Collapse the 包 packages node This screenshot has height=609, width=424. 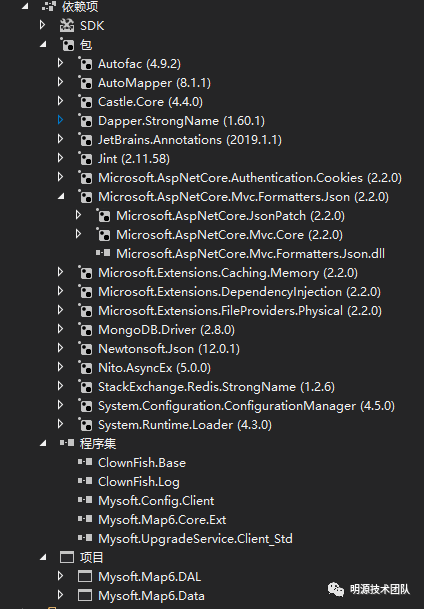[x=43, y=45]
